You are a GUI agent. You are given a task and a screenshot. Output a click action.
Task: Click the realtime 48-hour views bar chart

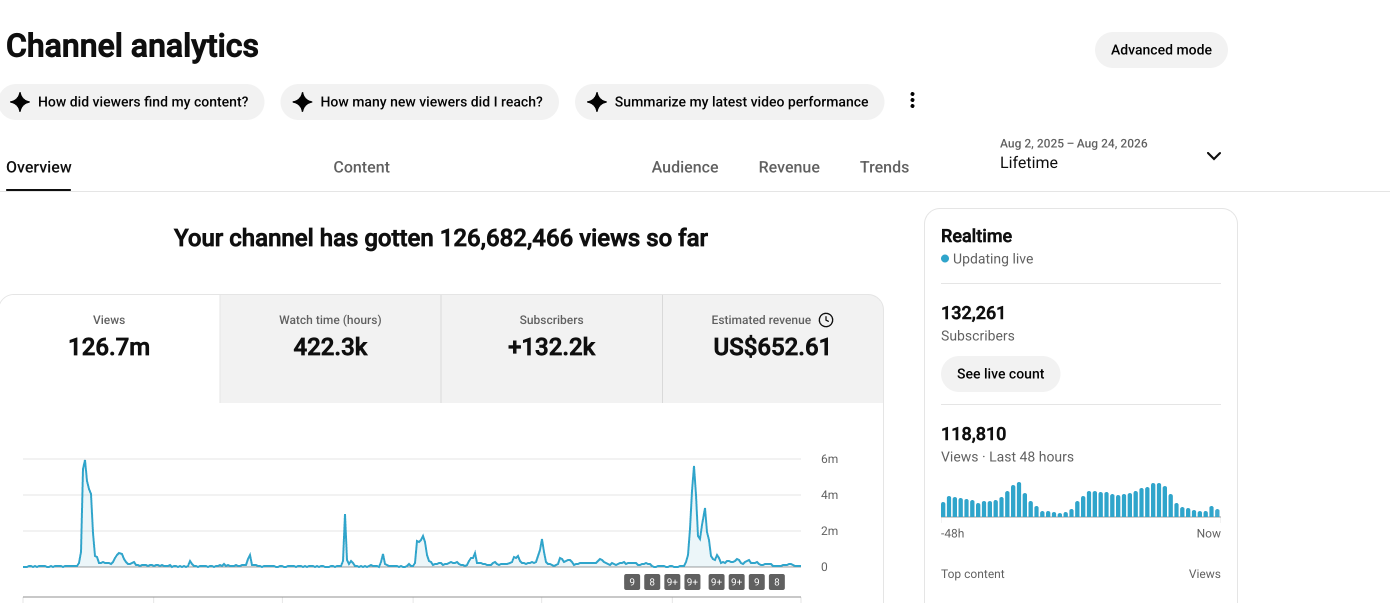tap(1080, 499)
